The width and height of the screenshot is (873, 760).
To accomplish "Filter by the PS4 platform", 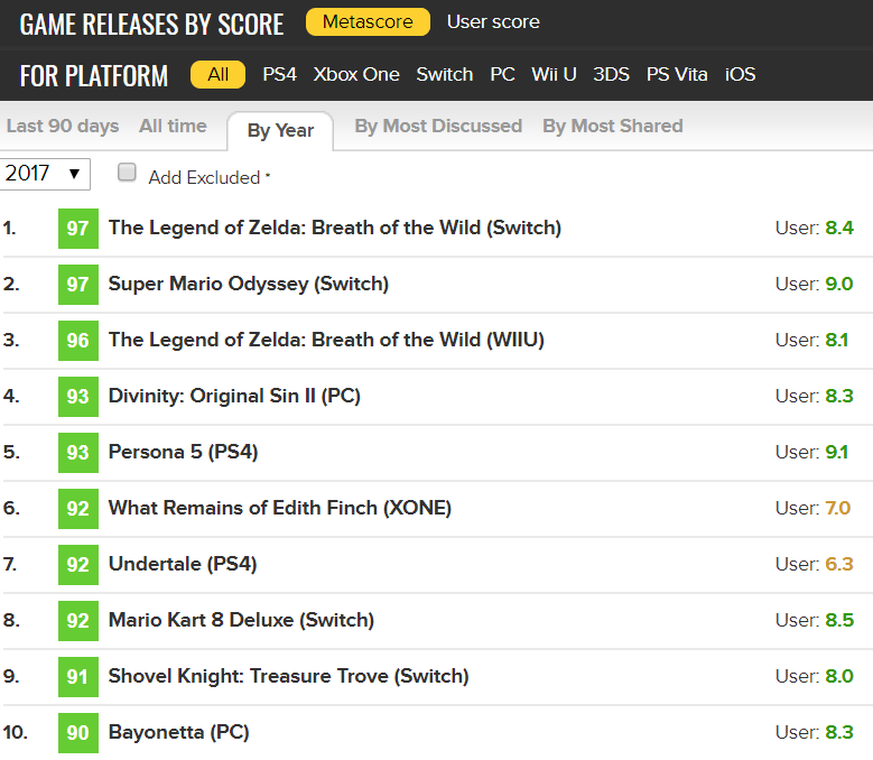I will click(279, 74).
